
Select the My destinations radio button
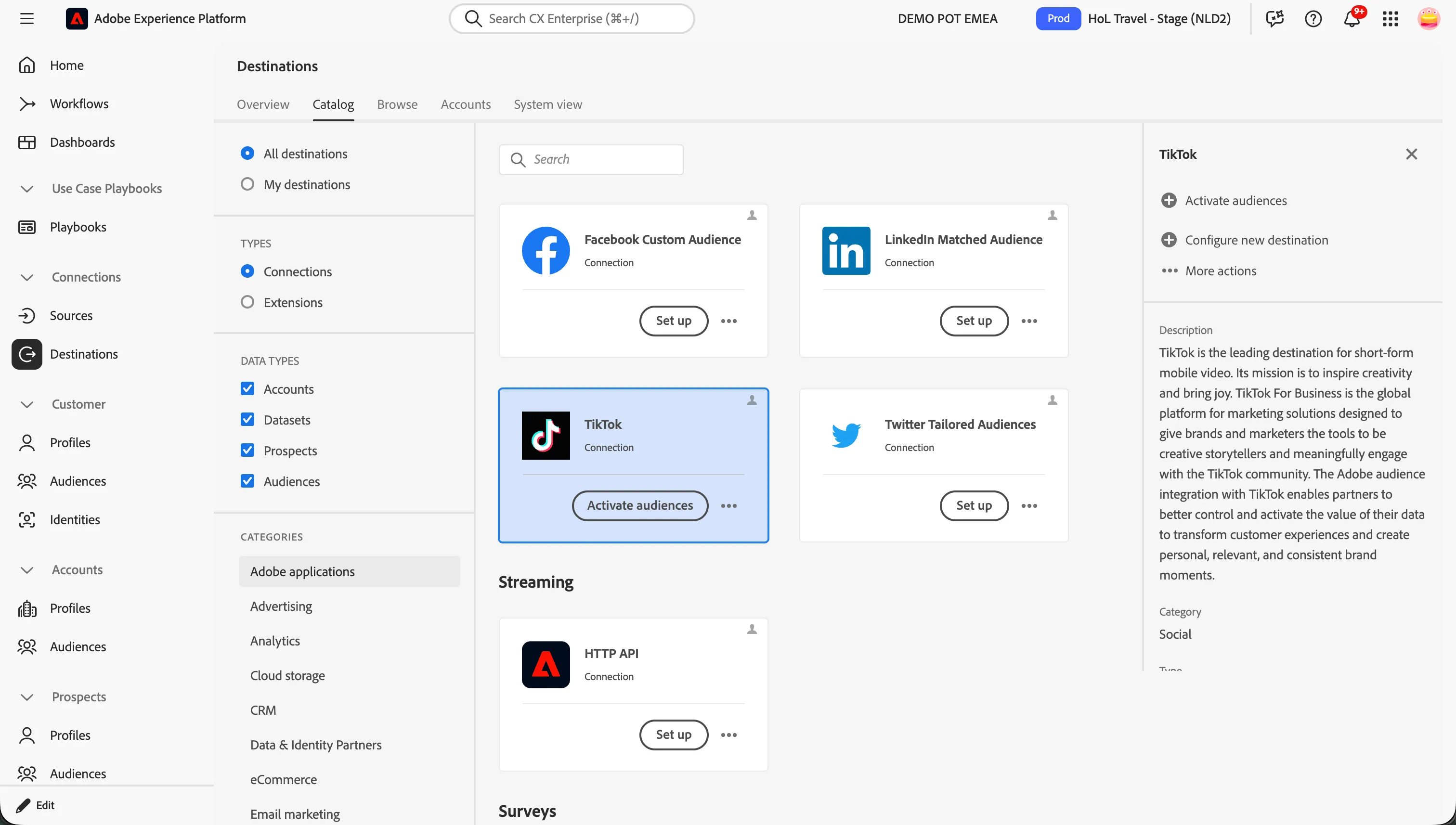tap(247, 184)
